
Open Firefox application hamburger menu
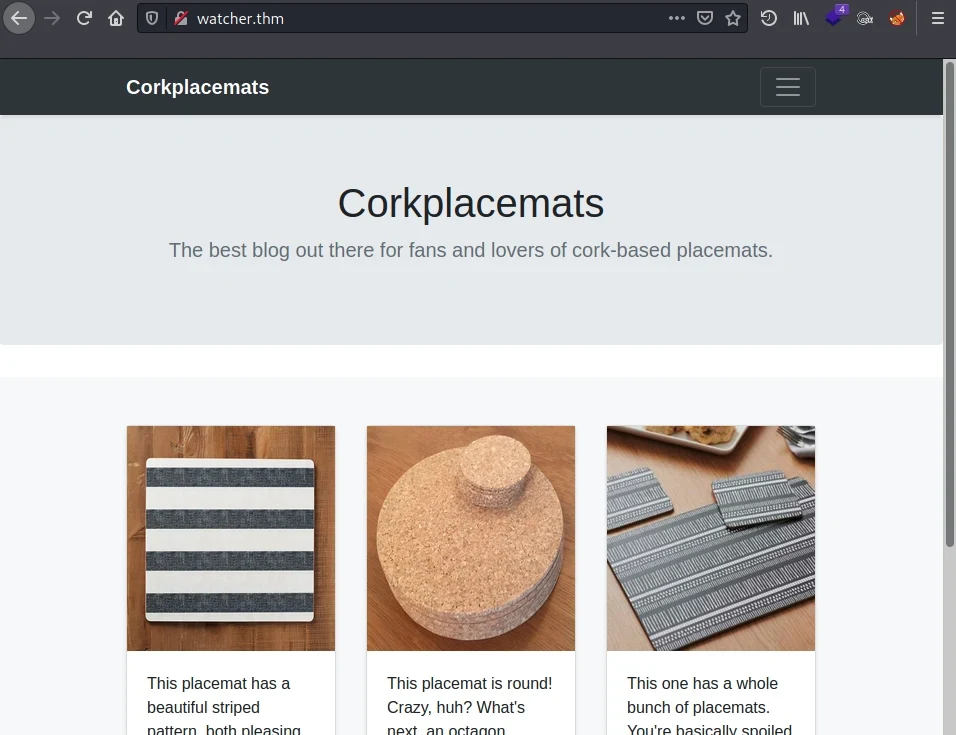(938, 18)
